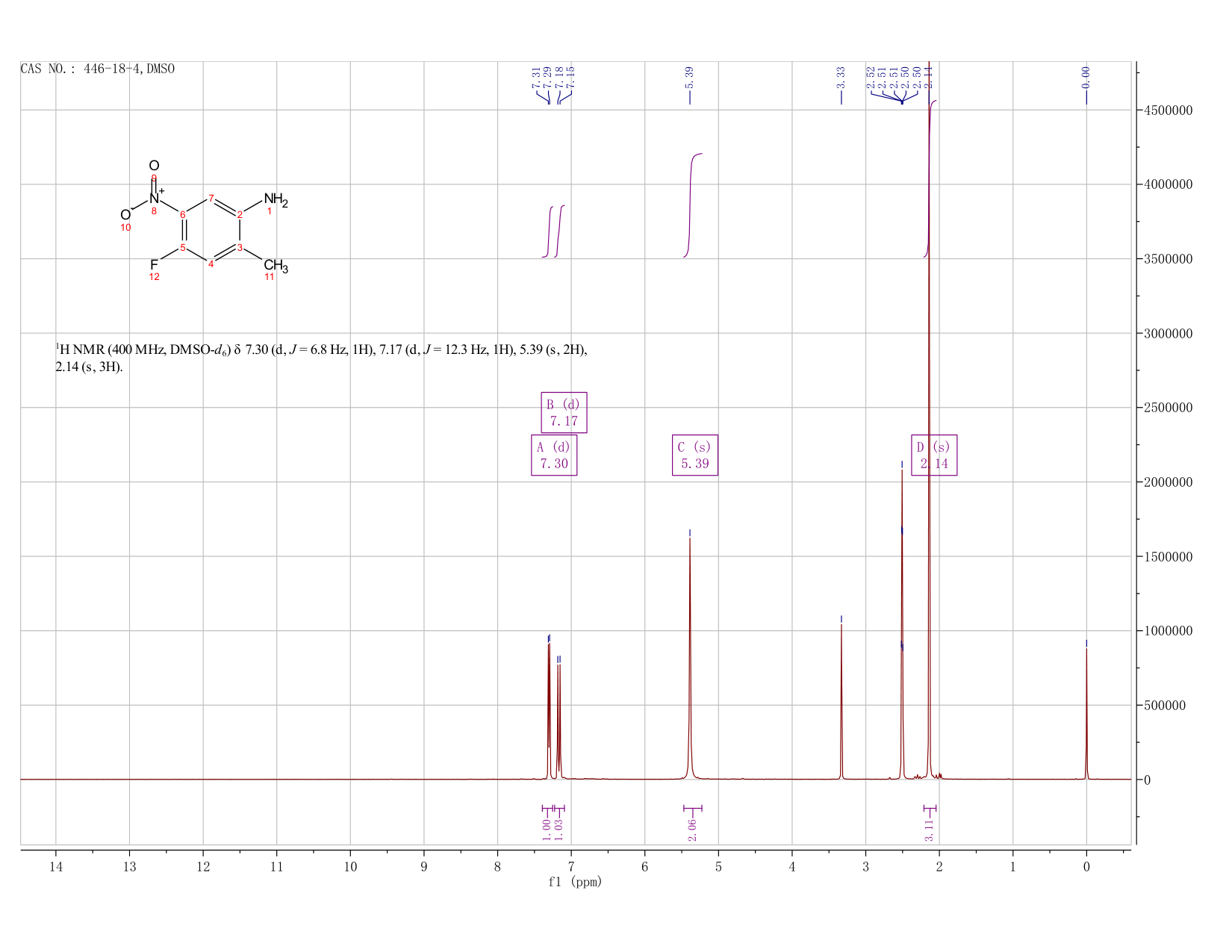Image resolution: width=1232 pixels, height=952 pixels.
Task: Click axis tick label 0 ppm
Action: click(x=1086, y=867)
